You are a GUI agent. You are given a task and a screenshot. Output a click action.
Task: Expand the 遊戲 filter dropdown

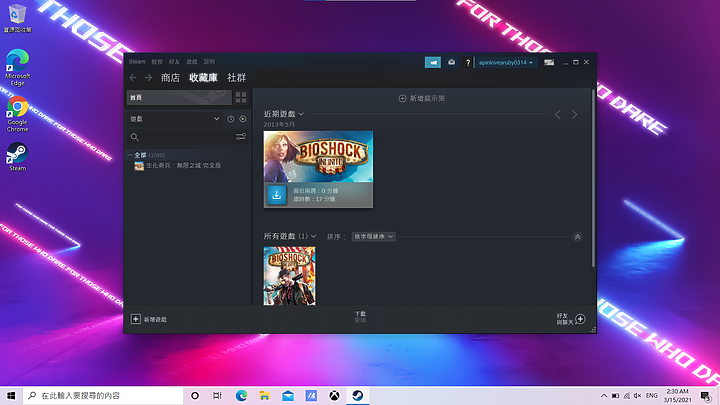click(174, 119)
